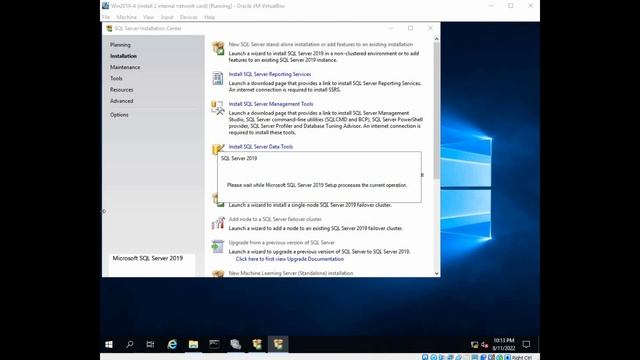Click the installation list scrollbar up arrow
Image resolution: width=640 pixels, height=360 pixels.
[x=436, y=39]
